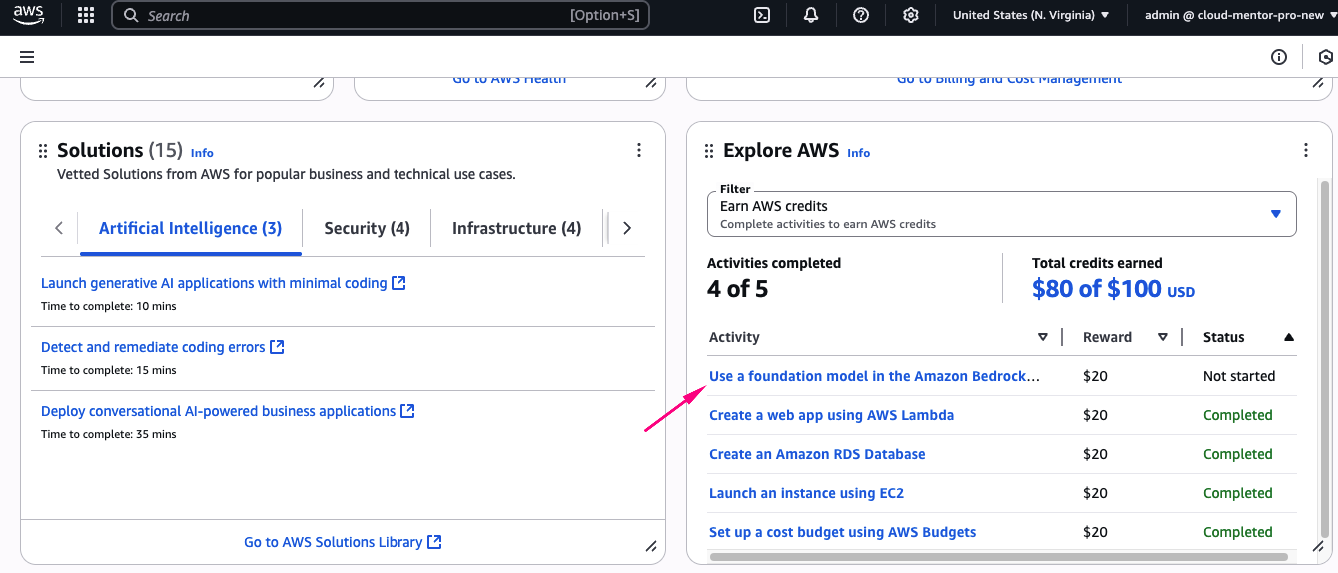Click the AWS logo home icon

point(28,15)
